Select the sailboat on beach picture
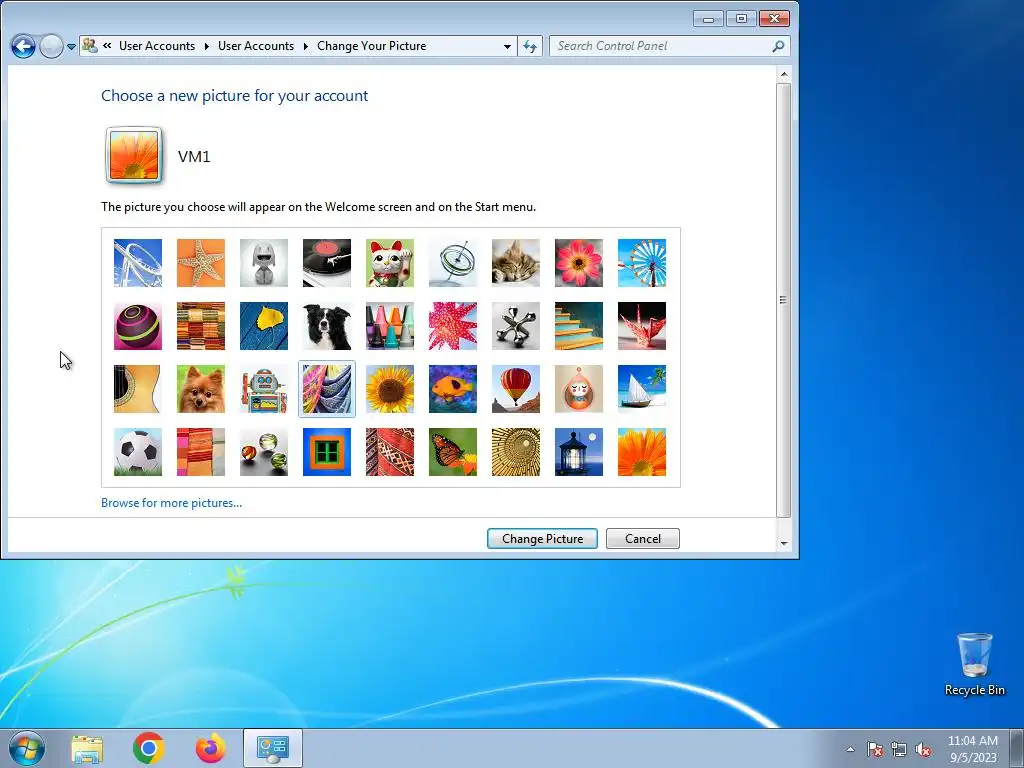The height and width of the screenshot is (768, 1024). [x=642, y=389]
